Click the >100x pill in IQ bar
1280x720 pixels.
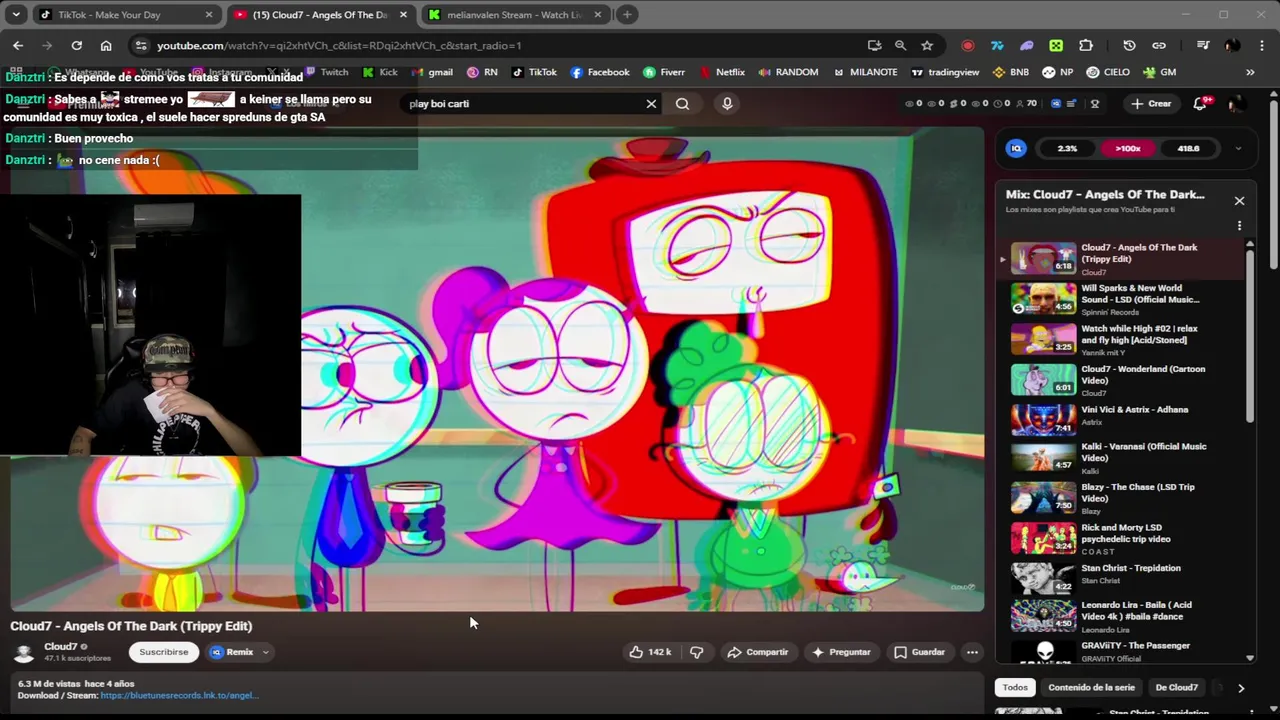[1128, 148]
